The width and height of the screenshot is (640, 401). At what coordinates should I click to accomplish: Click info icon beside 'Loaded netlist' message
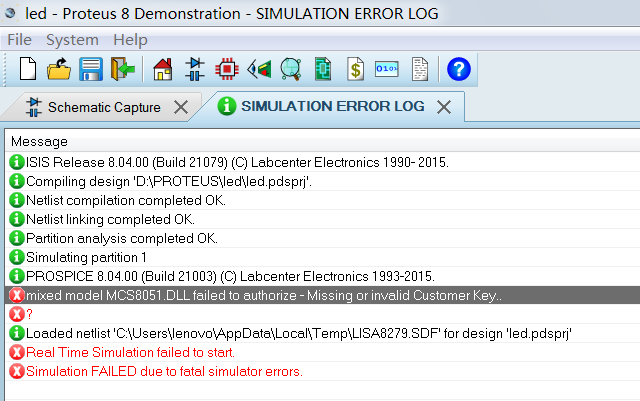pyautogui.click(x=17, y=333)
